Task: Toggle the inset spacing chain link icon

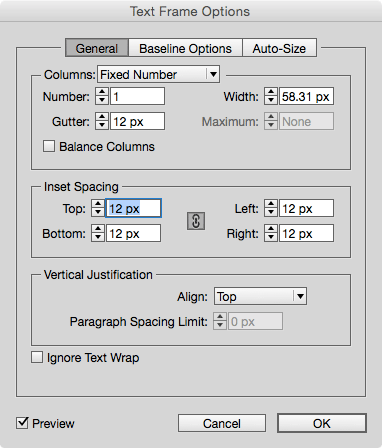Action: pyautogui.click(x=196, y=221)
